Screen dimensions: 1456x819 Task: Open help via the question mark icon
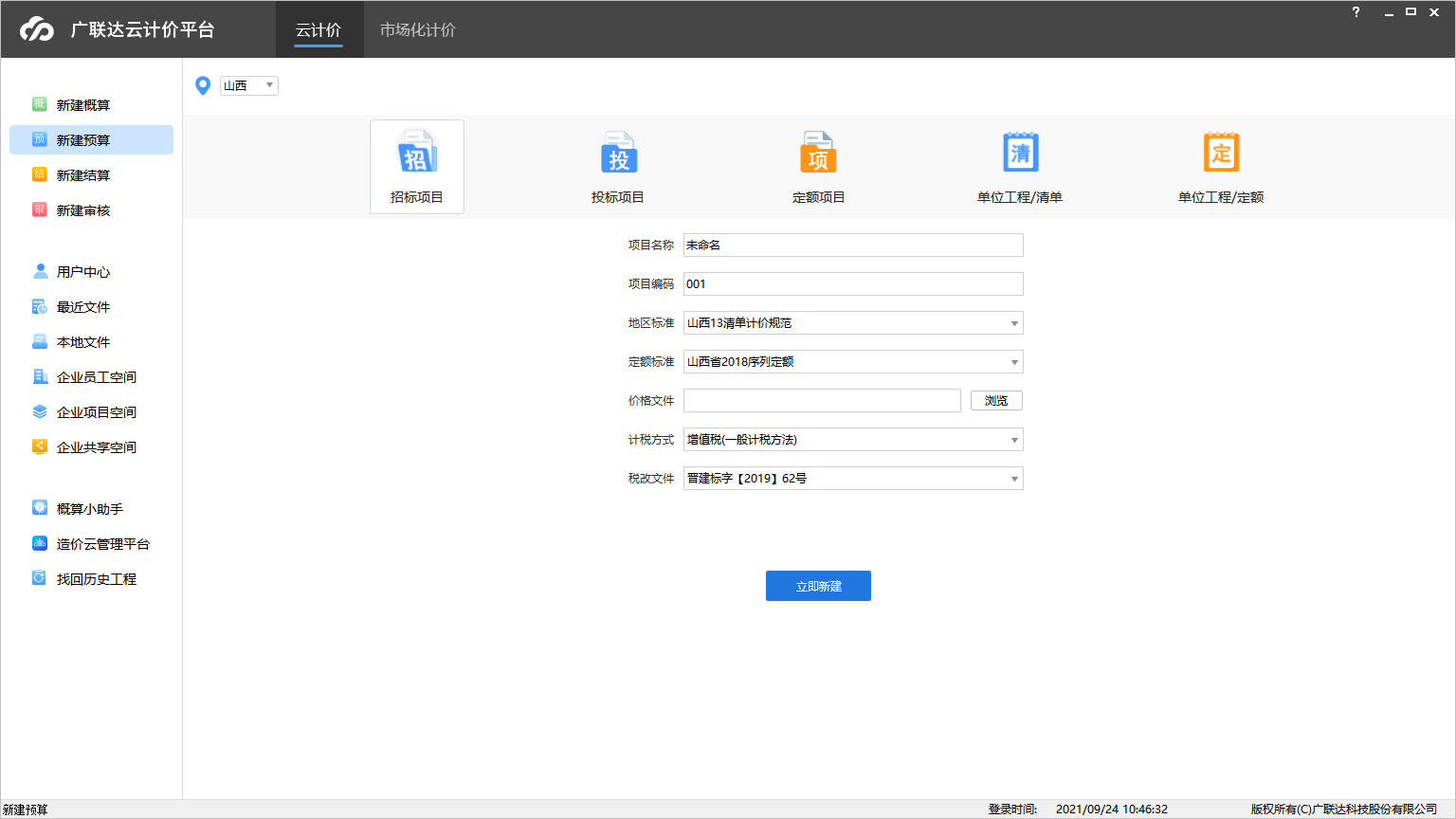click(1356, 12)
